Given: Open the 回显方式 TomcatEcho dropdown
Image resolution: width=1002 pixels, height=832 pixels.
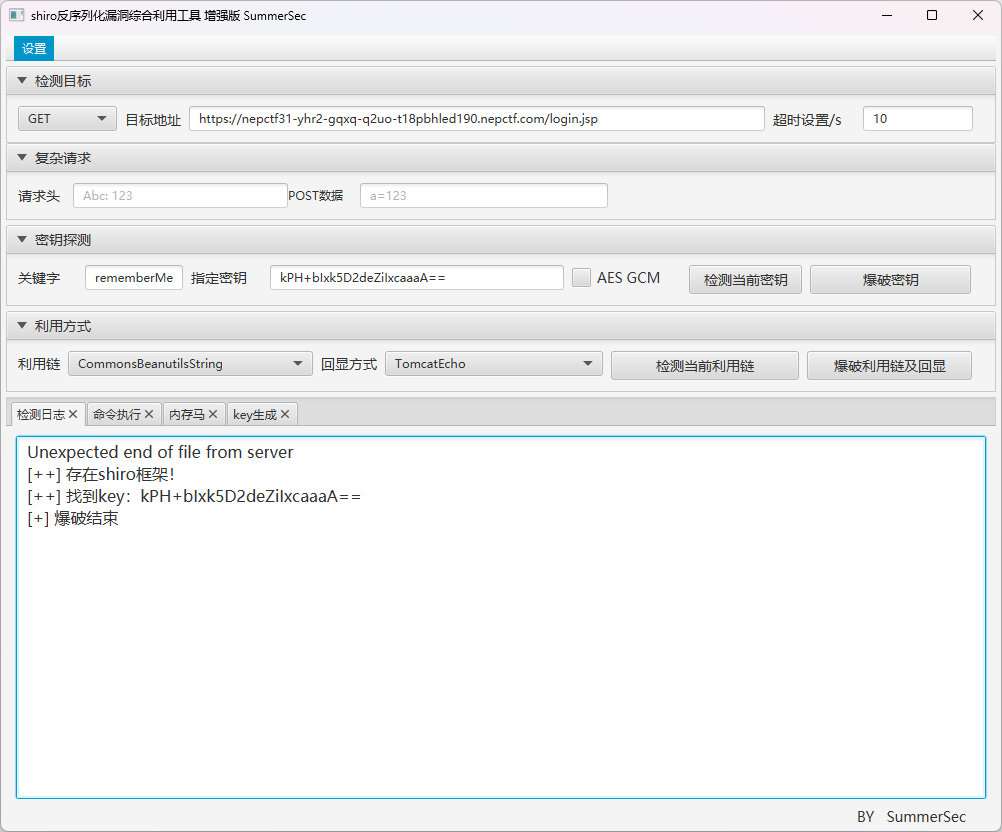Looking at the screenshot, I should 493,364.
